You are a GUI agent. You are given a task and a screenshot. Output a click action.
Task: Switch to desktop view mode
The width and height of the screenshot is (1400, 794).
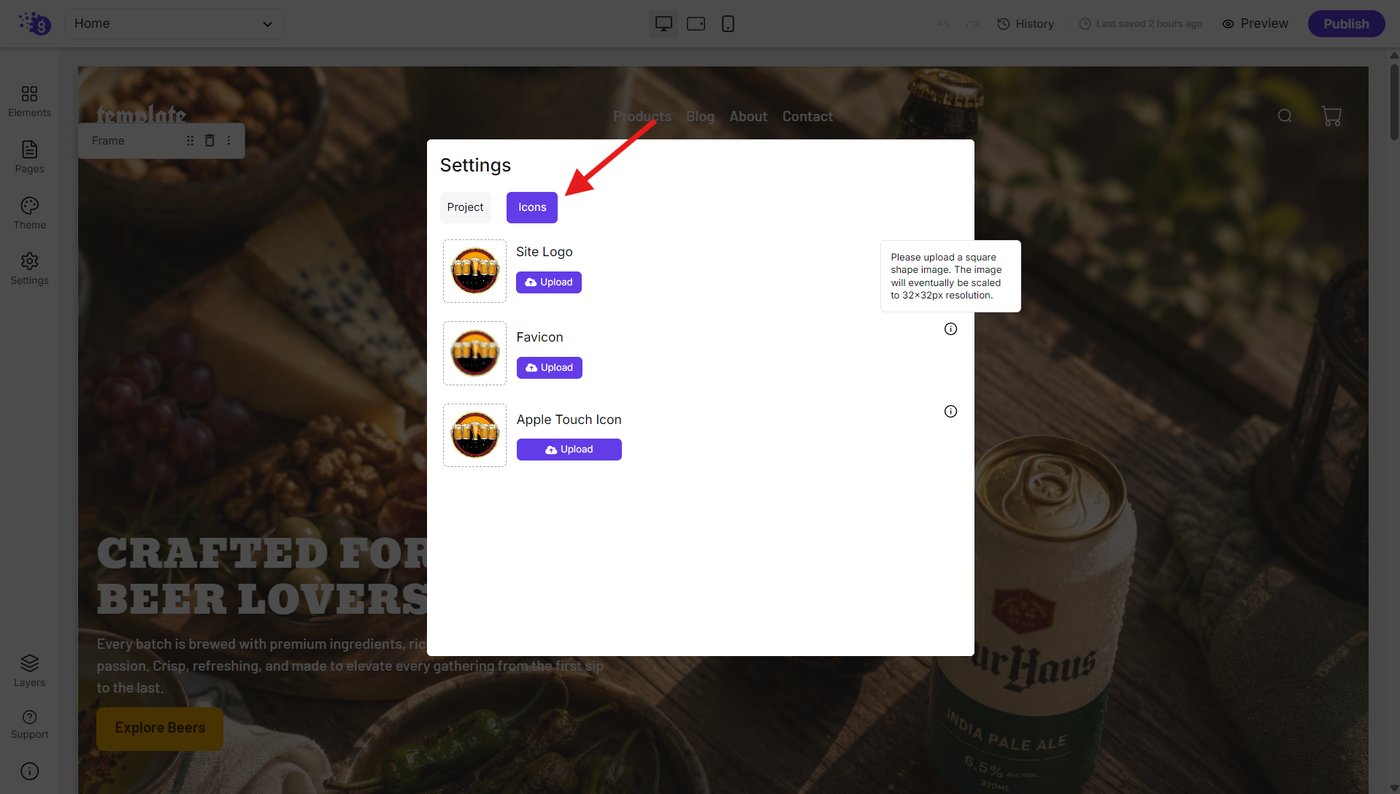point(663,24)
